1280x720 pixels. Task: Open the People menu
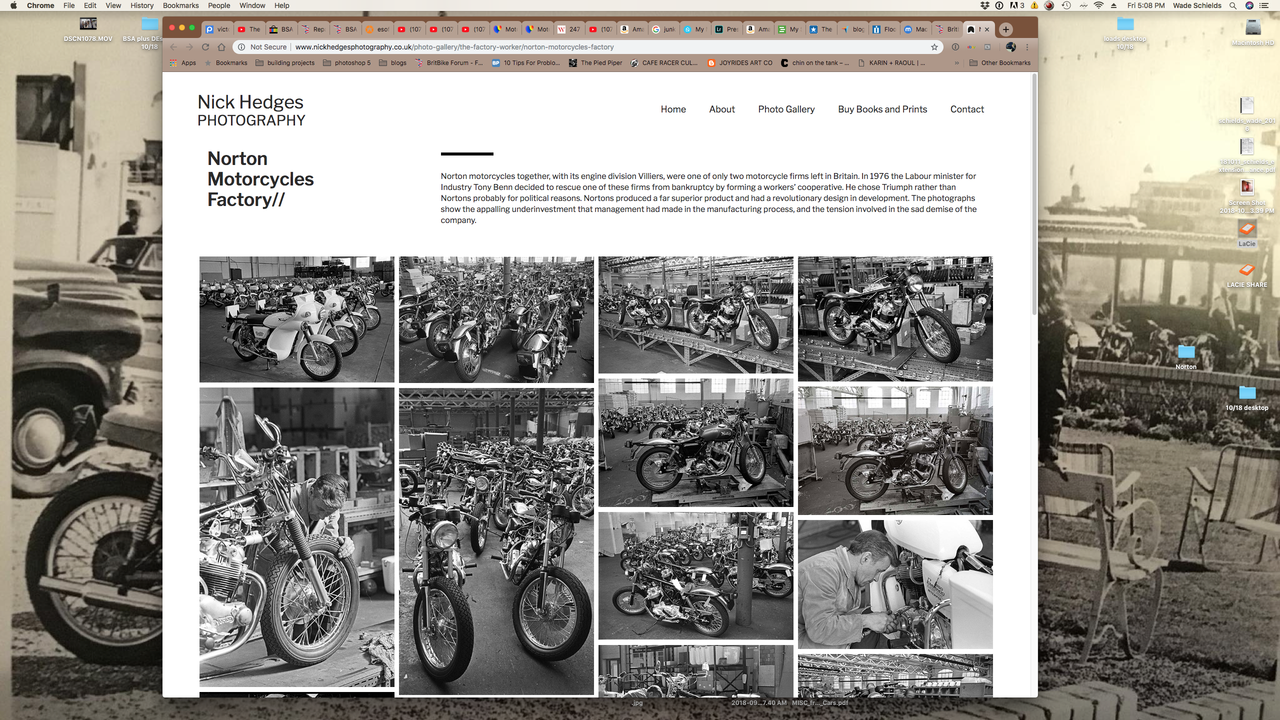pos(219,5)
